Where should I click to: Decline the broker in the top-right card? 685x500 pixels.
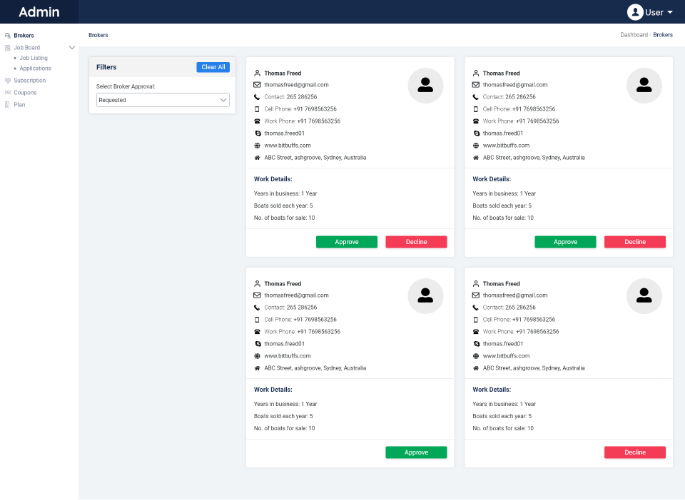coord(635,242)
